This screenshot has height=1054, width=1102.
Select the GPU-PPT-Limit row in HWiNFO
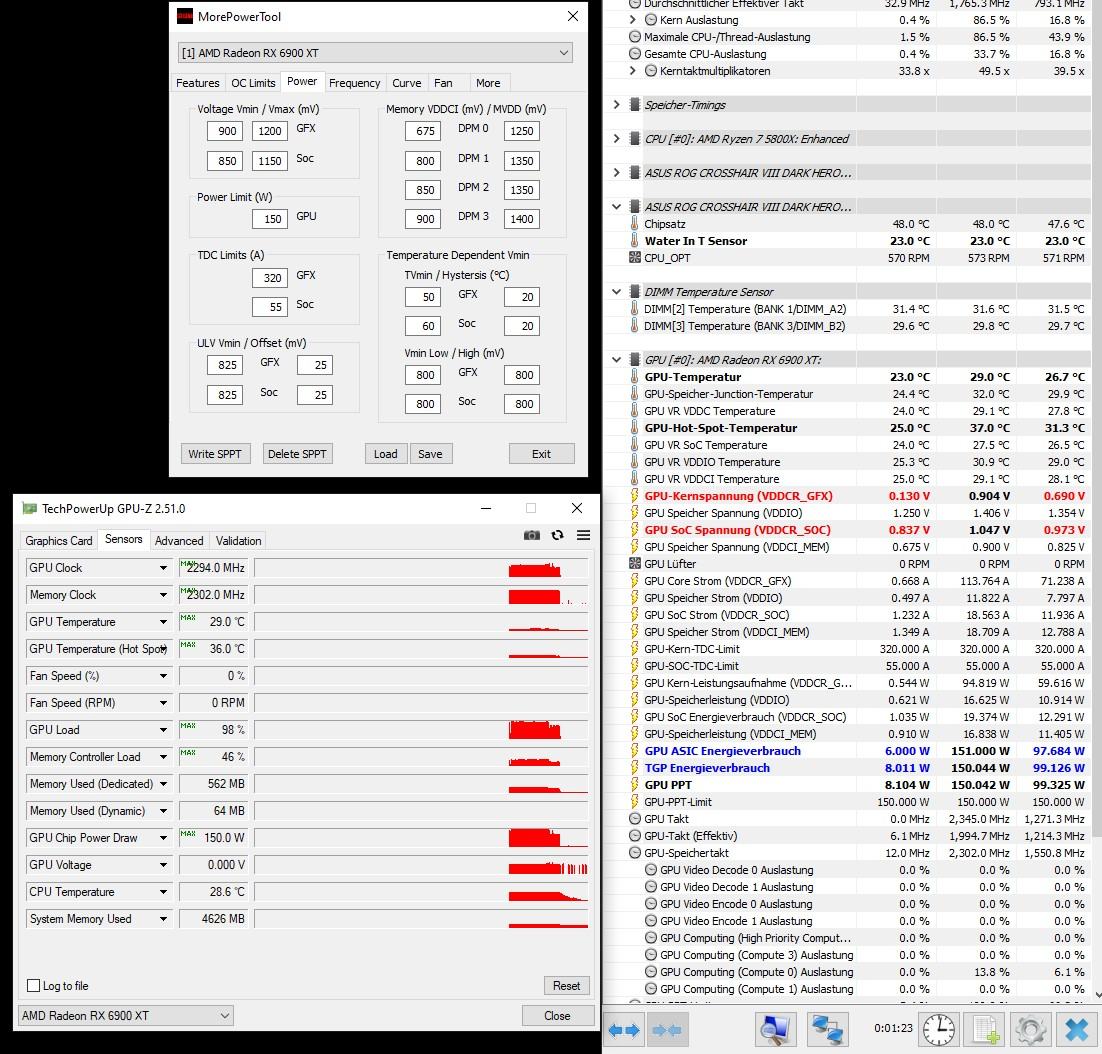848,802
